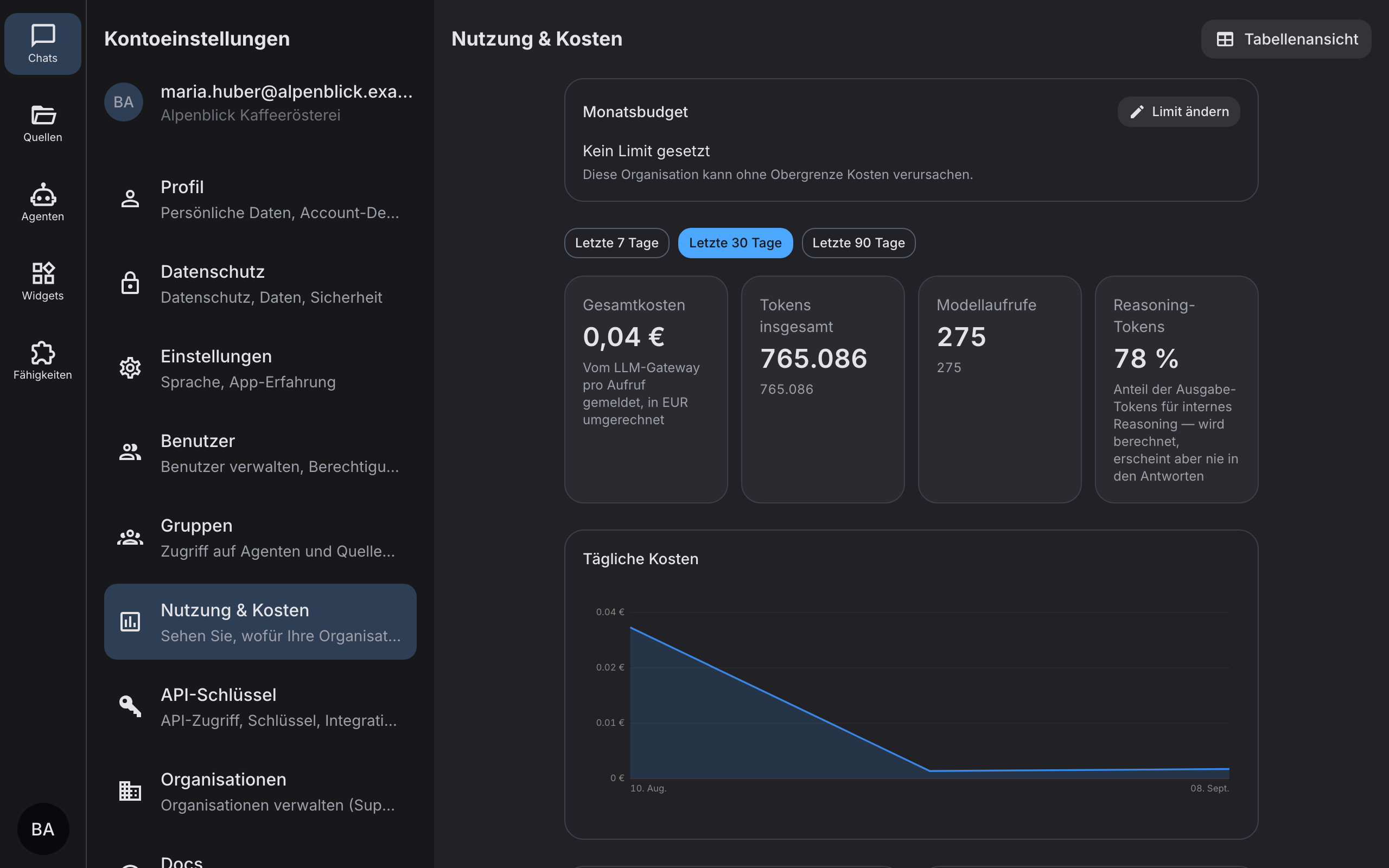
Task: Click the Tokens insgesamt 765.086 value
Action: (x=813, y=358)
